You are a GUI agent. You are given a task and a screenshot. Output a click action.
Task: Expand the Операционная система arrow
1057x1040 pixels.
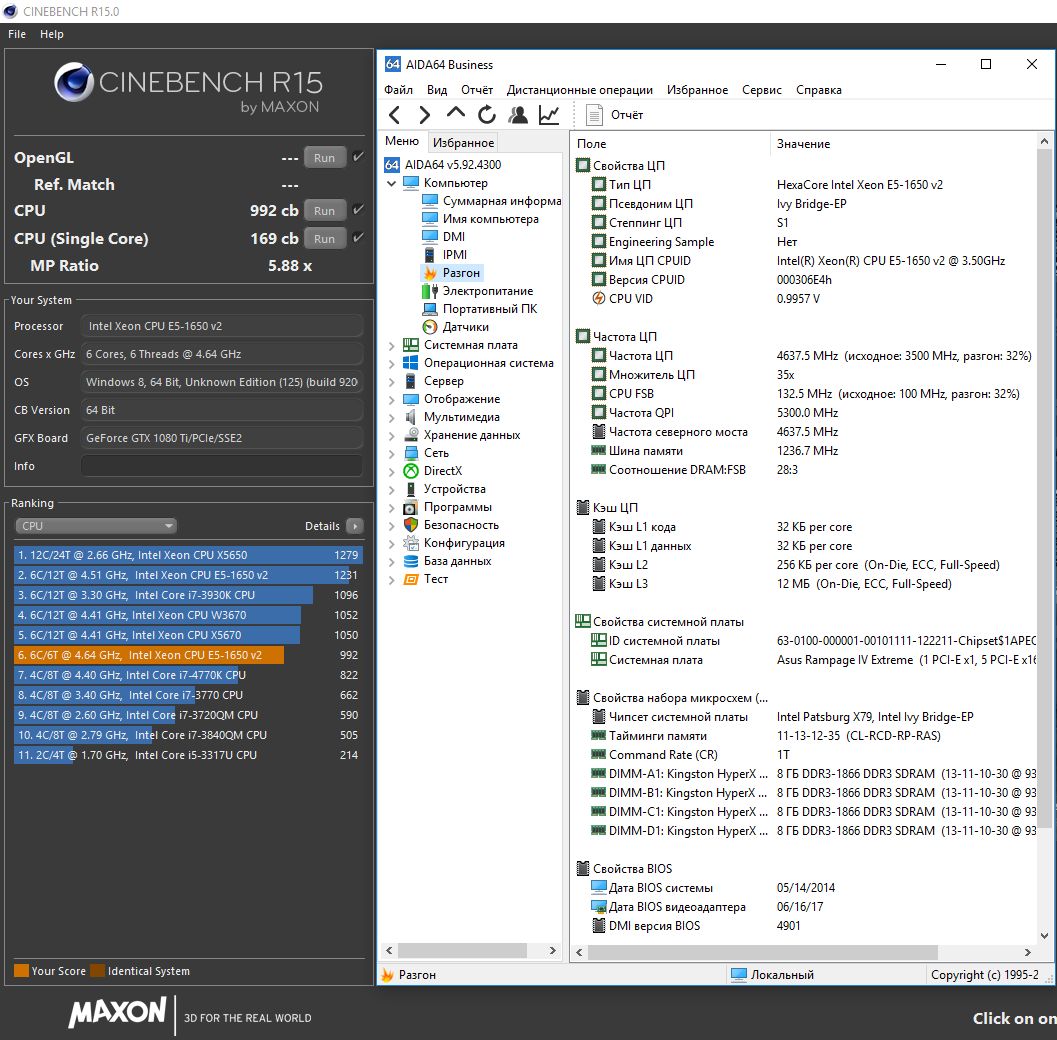[392, 363]
